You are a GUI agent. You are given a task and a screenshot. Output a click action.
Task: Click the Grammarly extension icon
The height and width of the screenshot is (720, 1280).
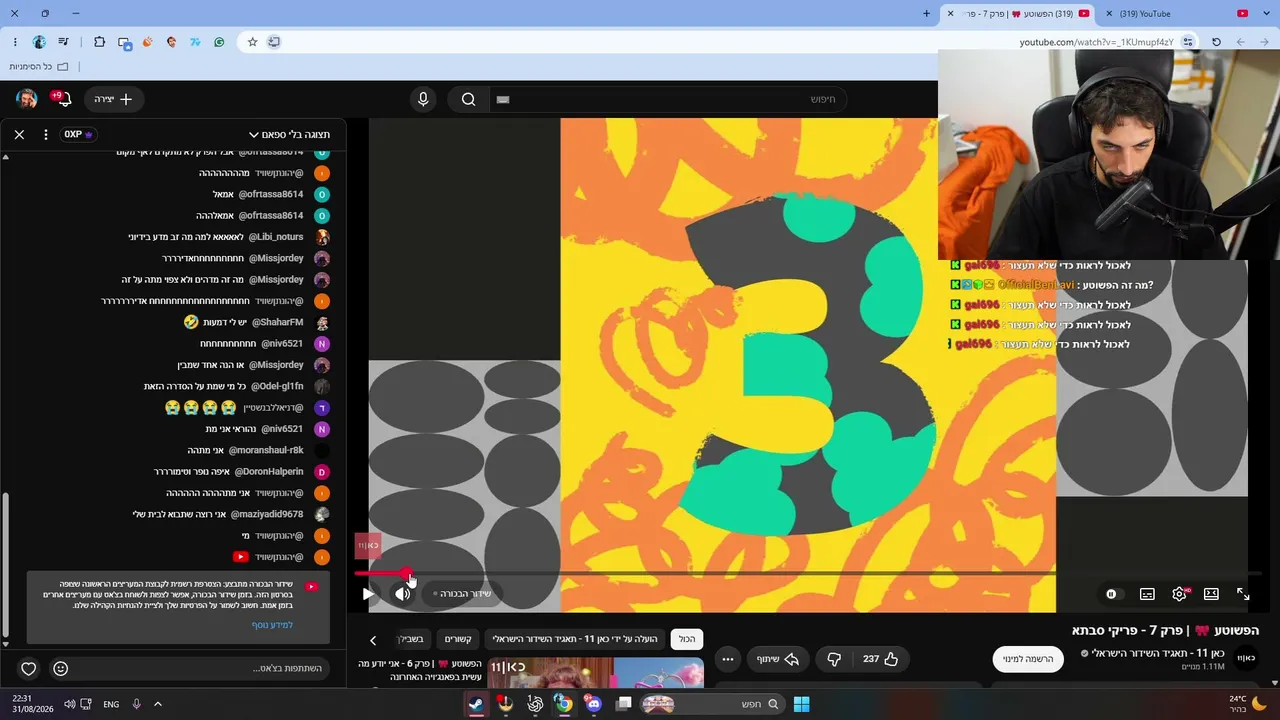pyautogui.click(x=219, y=42)
